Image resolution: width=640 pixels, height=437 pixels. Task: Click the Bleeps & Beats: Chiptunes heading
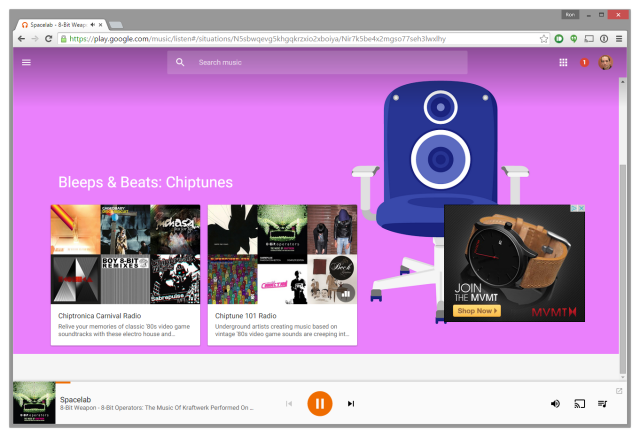click(145, 182)
